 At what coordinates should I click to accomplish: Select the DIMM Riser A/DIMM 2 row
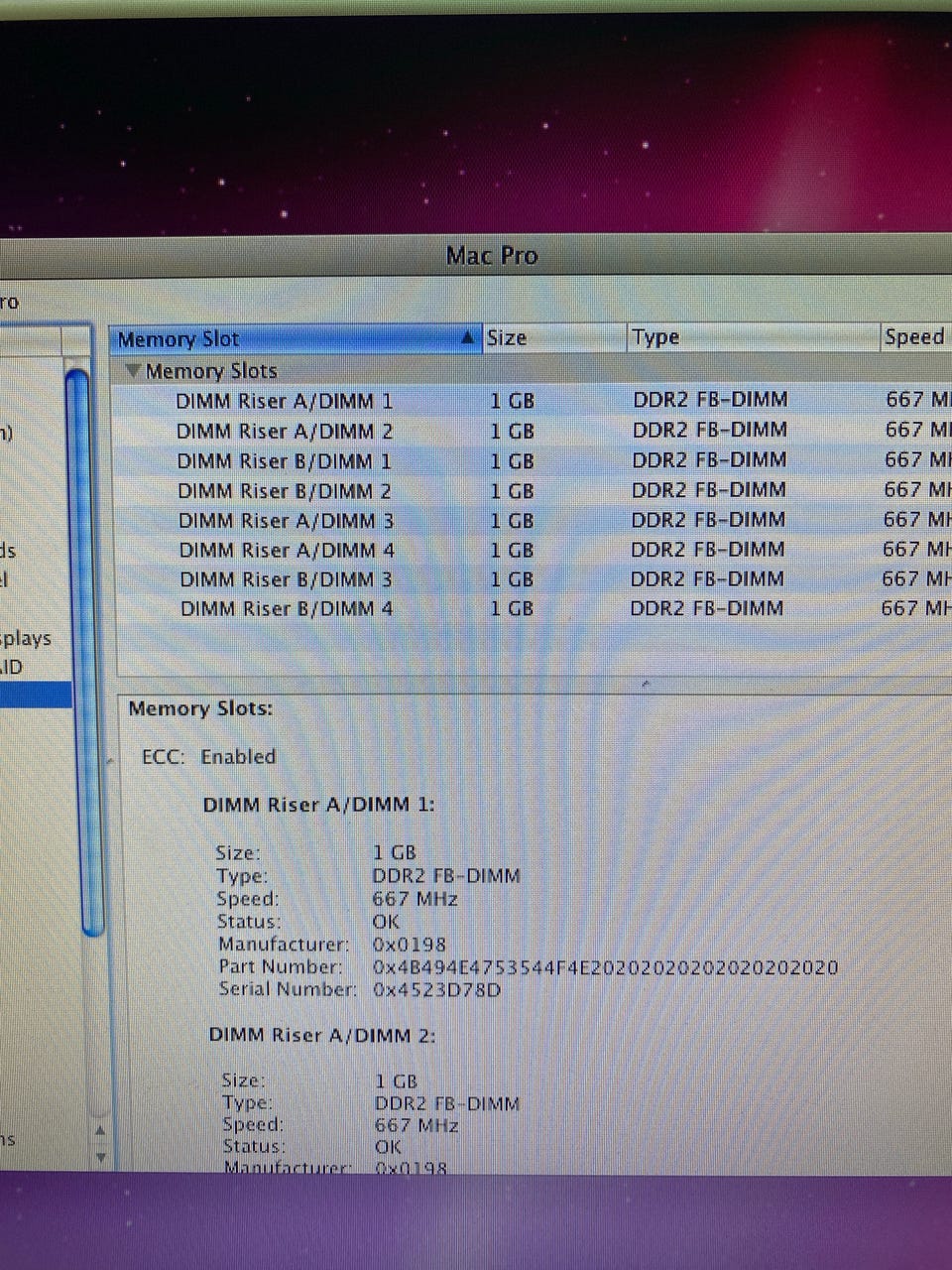[532, 431]
